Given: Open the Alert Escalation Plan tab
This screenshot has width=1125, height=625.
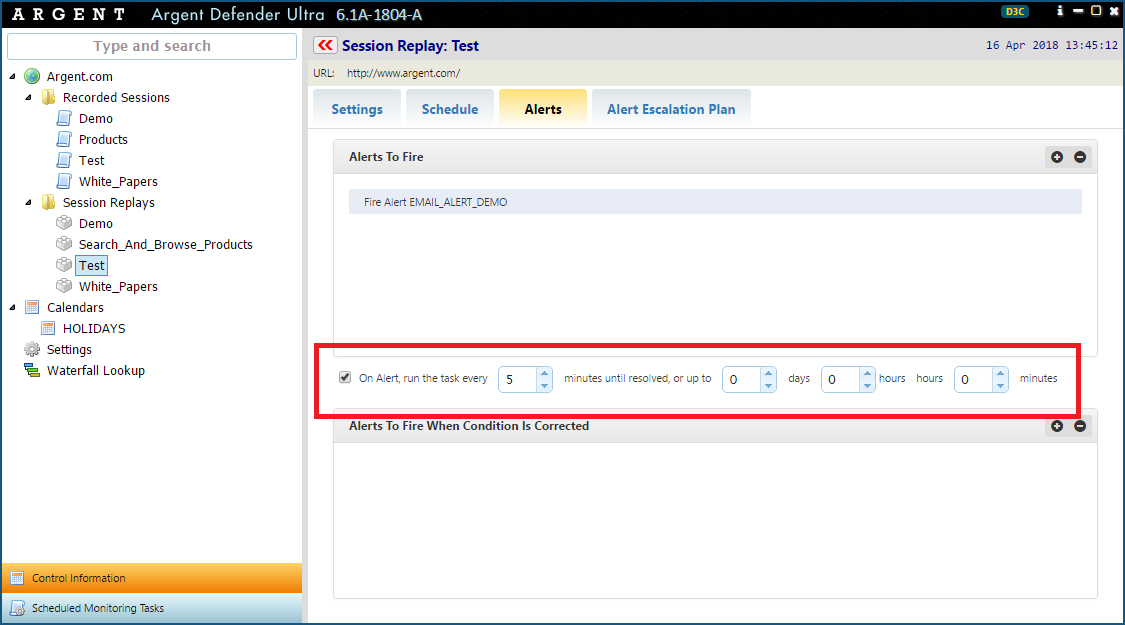Looking at the screenshot, I should pos(670,109).
